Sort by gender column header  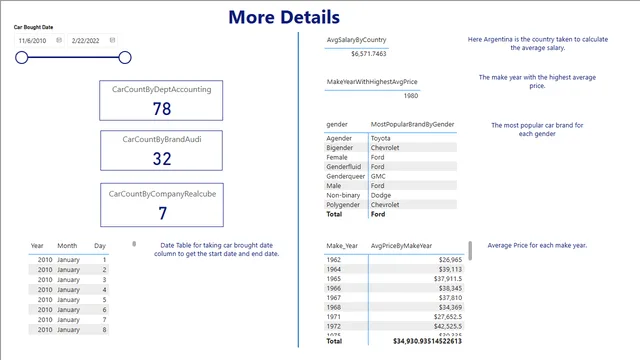(337, 124)
